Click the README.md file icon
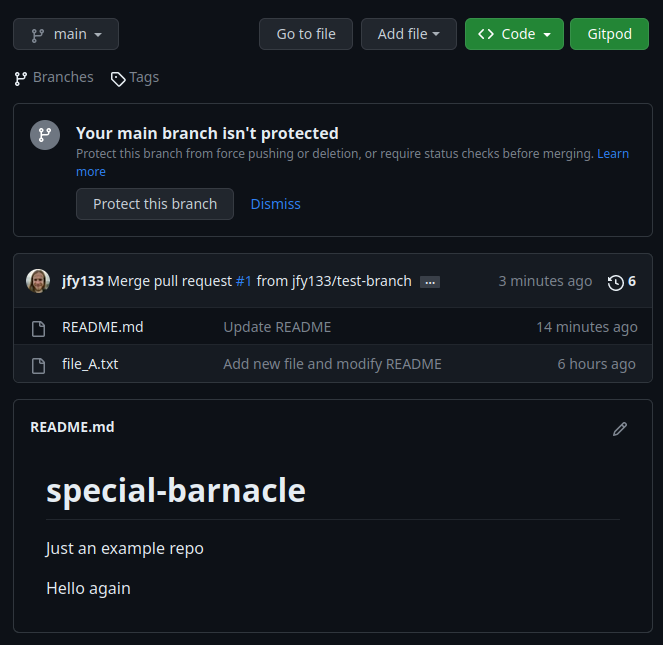The height and width of the screenshot is (645, 663). click(38, 329)
